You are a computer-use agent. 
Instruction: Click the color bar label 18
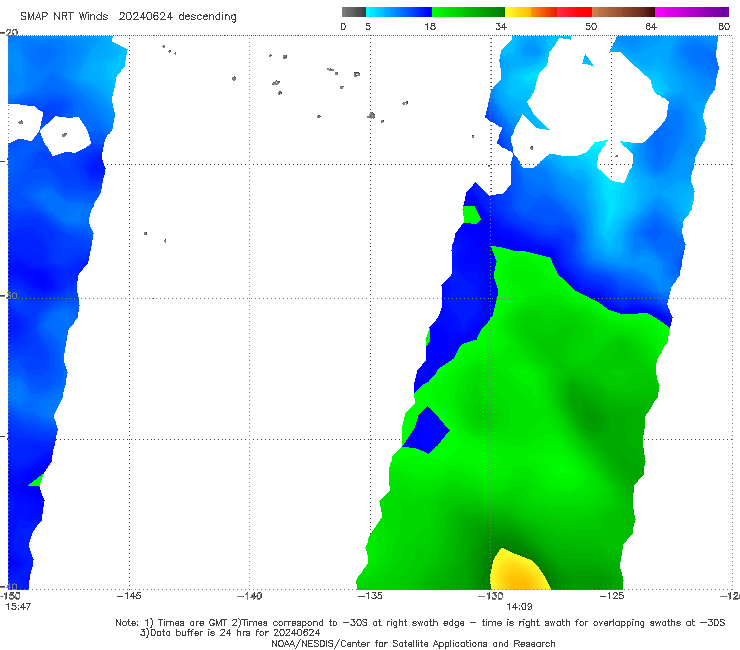[x=430, y=26]
